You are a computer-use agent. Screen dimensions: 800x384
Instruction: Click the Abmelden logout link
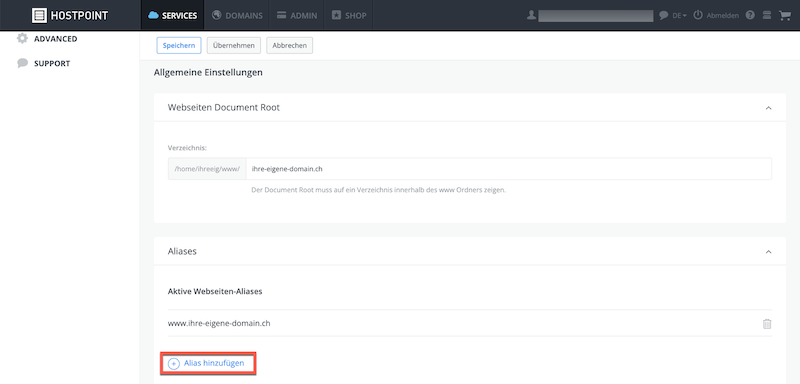click(716, 15)
